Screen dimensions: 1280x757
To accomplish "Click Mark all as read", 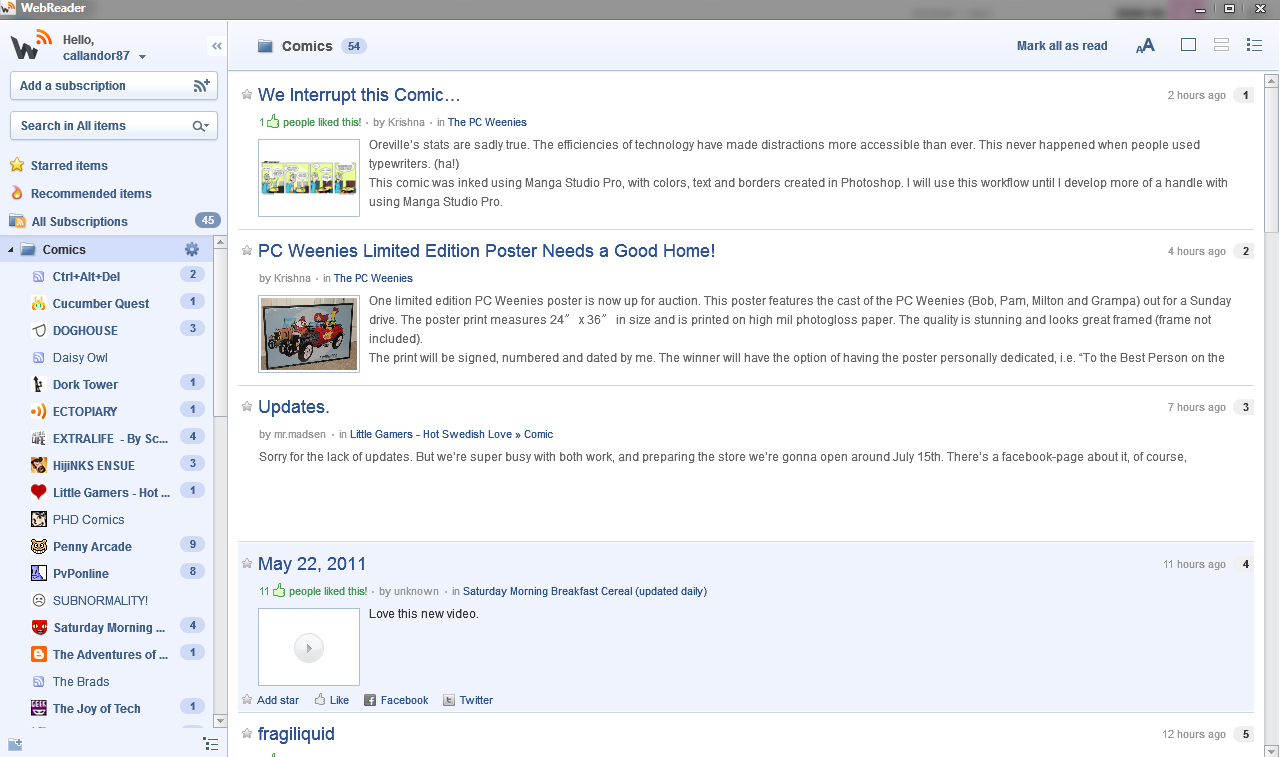I will (x=1062, y=46).
